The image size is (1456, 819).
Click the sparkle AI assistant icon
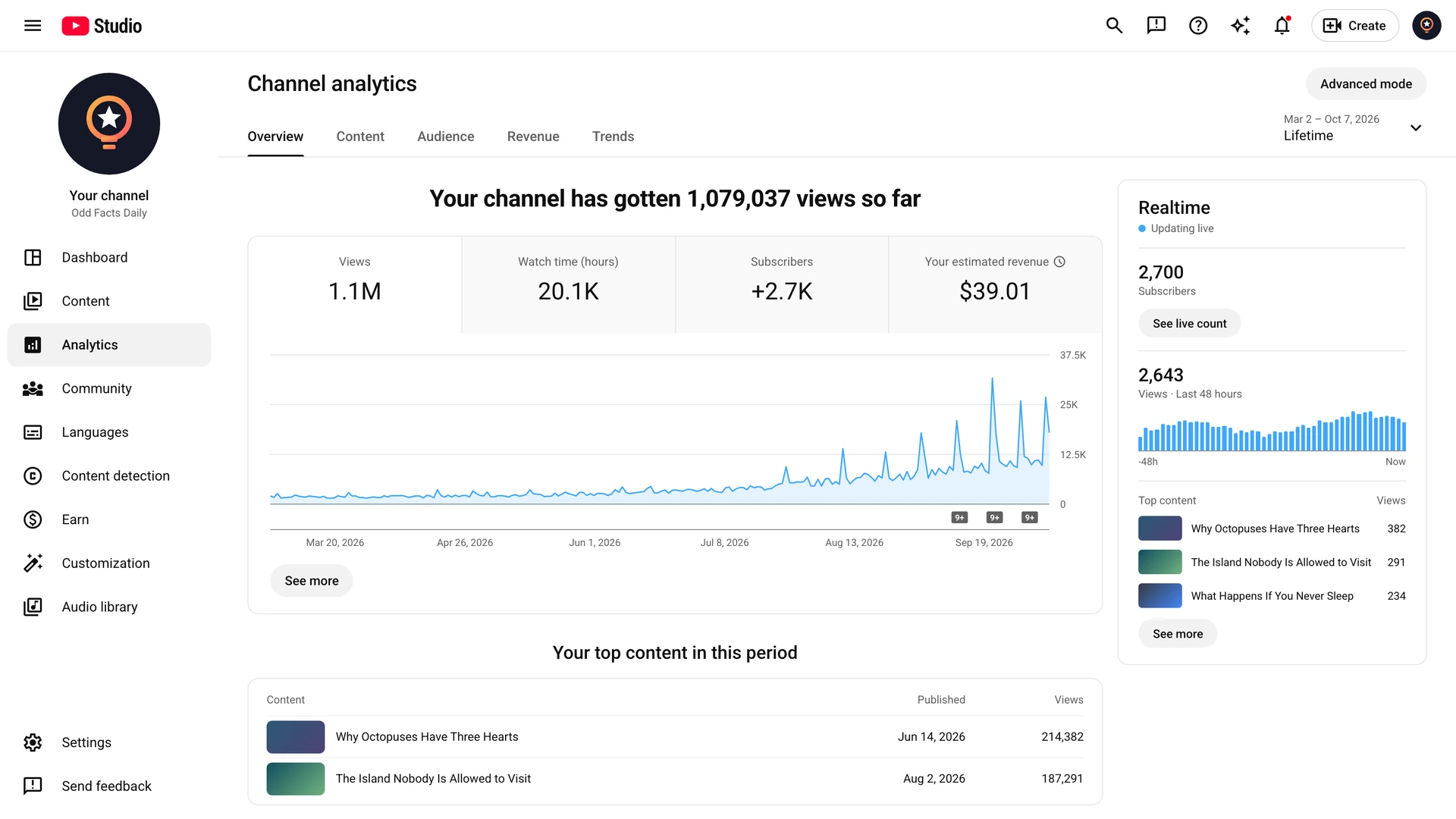pyautogui.click(x=1240, y=26)
